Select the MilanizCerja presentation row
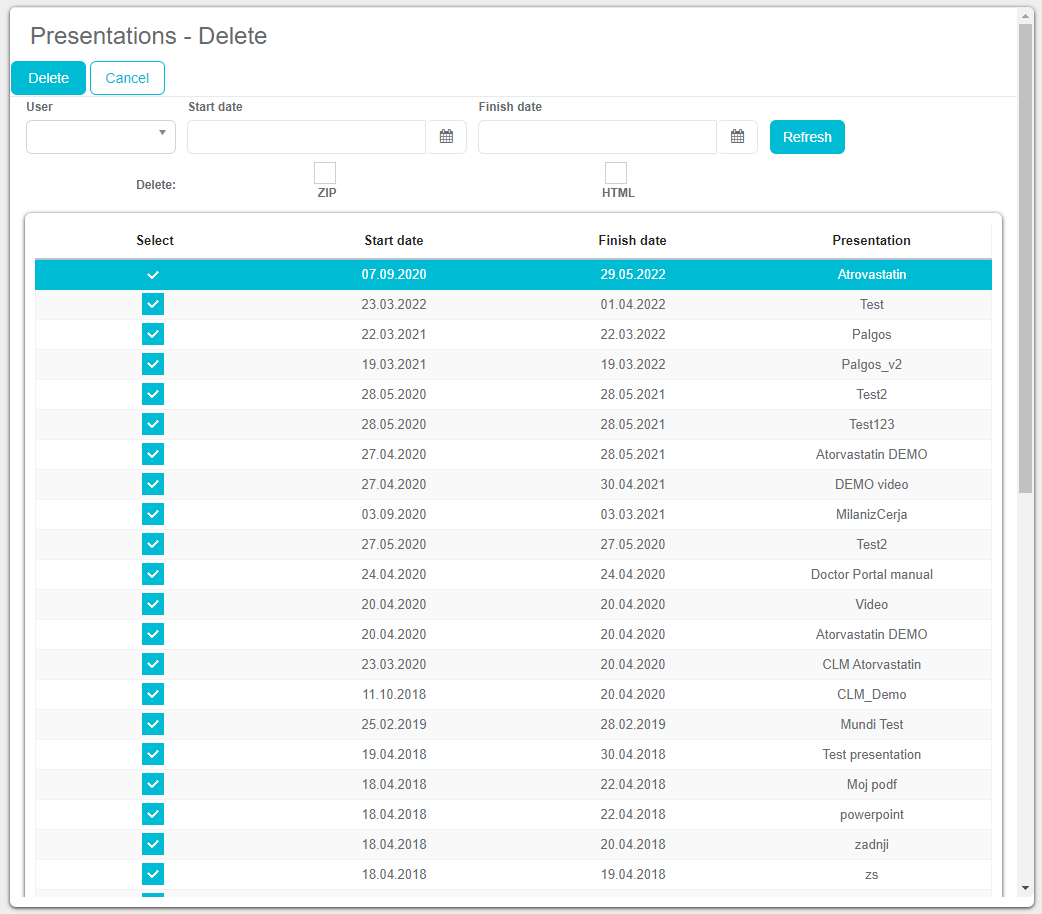1042x914 pixels. 871,514
